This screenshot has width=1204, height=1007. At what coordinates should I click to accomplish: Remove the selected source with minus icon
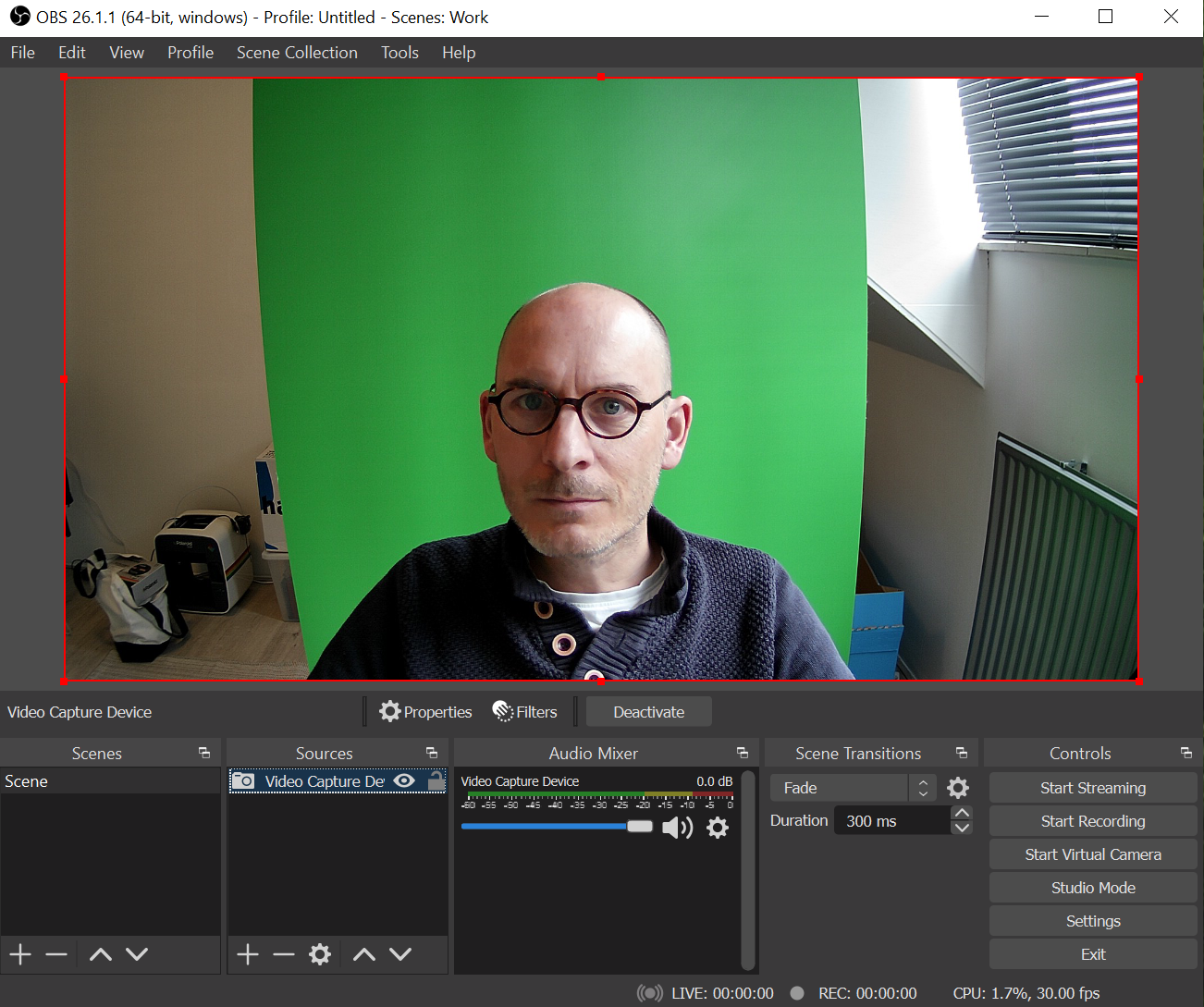tap(284, 954)
